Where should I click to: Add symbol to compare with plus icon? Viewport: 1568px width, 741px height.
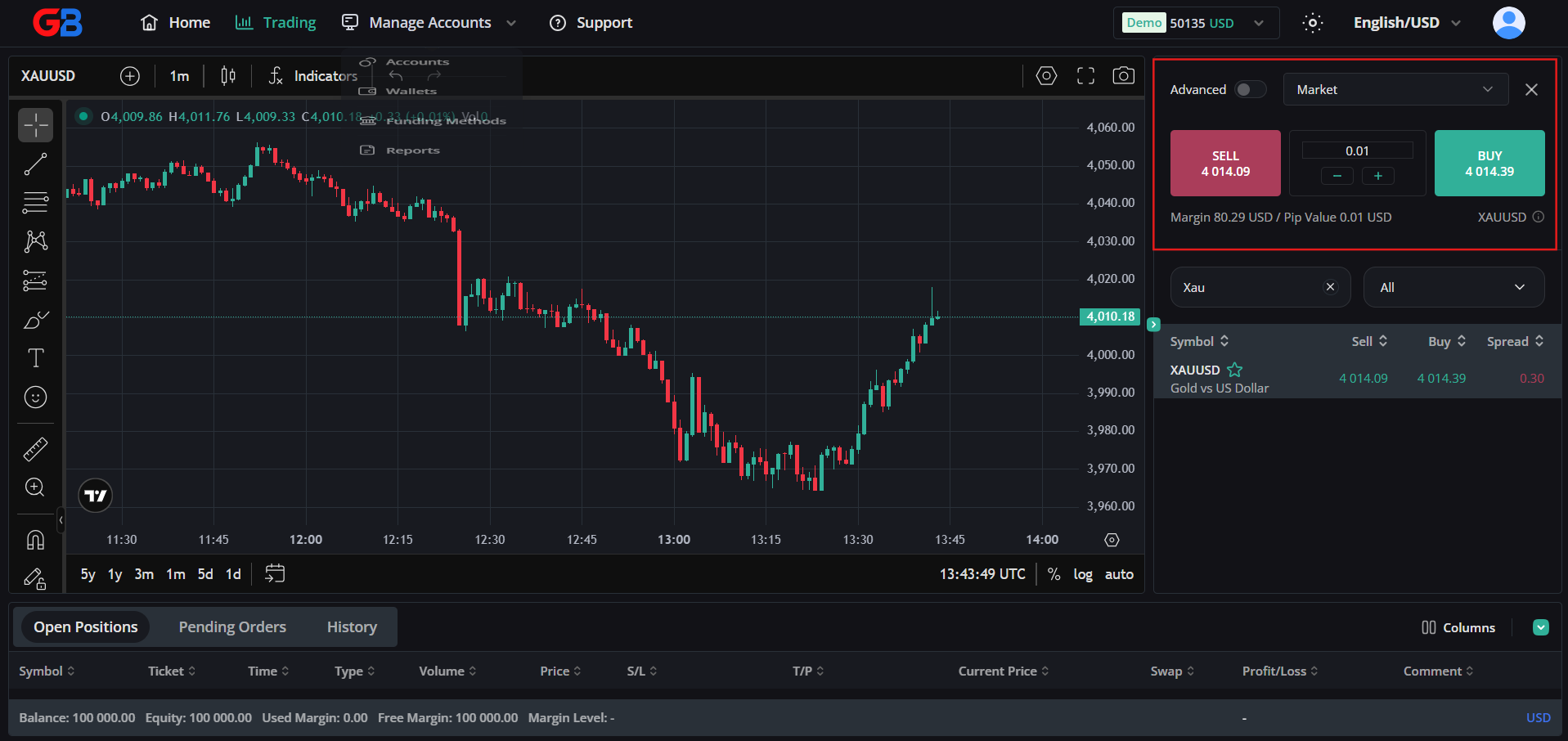130,76
